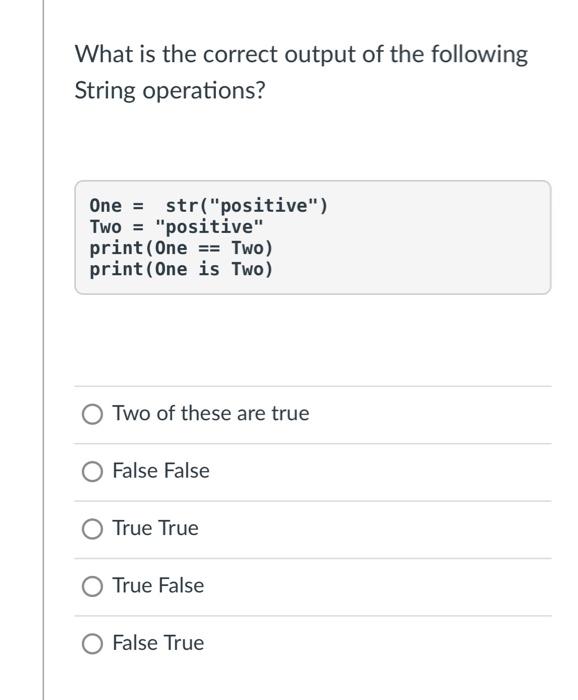This screenshot has width=578, height=700.
Task: Click the "True True" answer label text
Action: tap(155, 528)
